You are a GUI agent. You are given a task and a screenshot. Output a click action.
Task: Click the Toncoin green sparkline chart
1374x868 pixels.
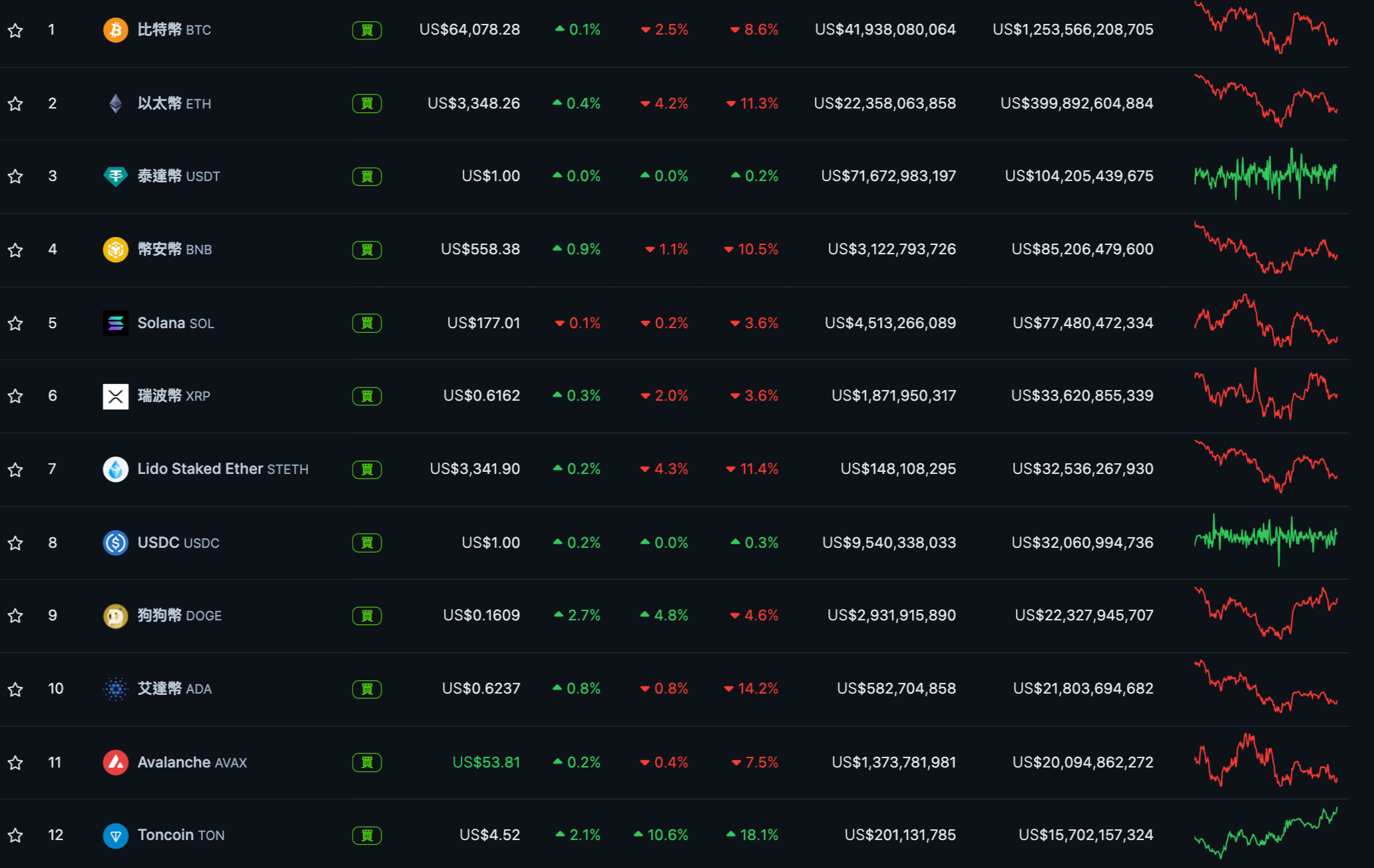(1265, 833)
